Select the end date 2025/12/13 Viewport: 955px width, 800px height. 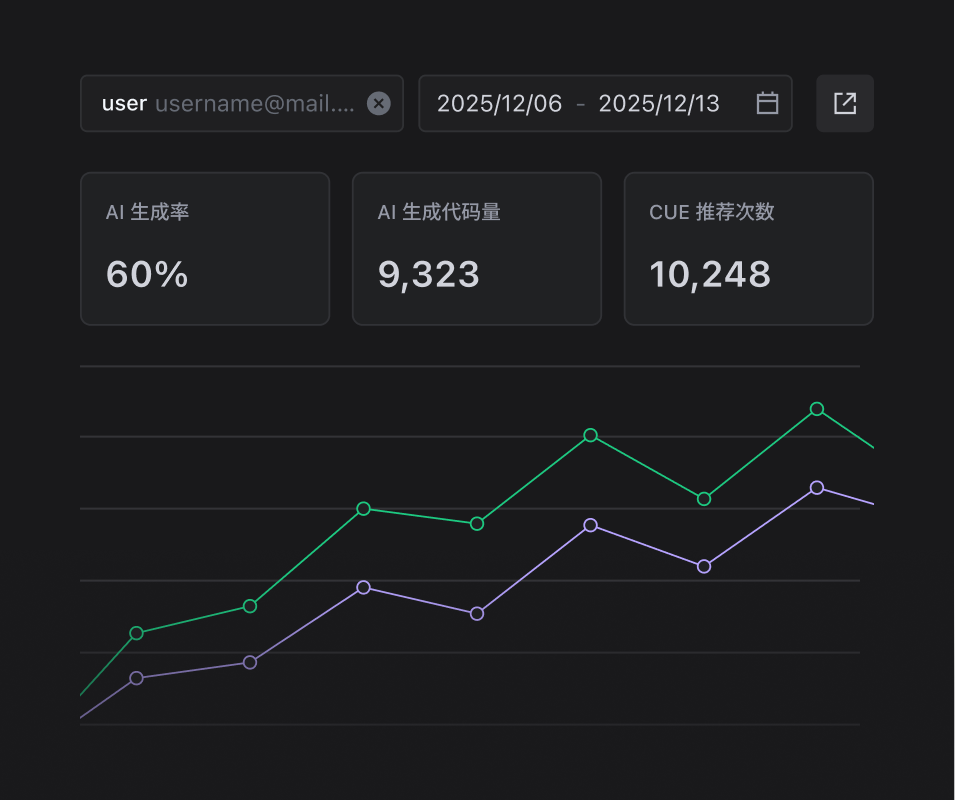(659, 103)
